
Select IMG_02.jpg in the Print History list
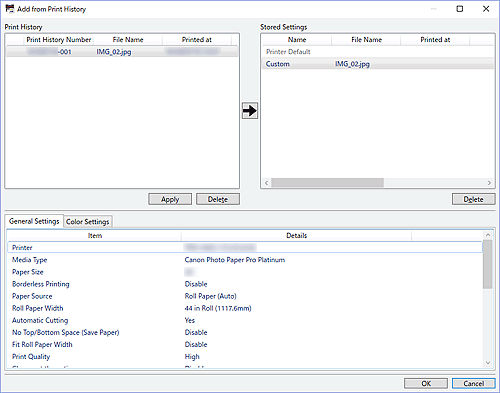[x=122, y=52]
